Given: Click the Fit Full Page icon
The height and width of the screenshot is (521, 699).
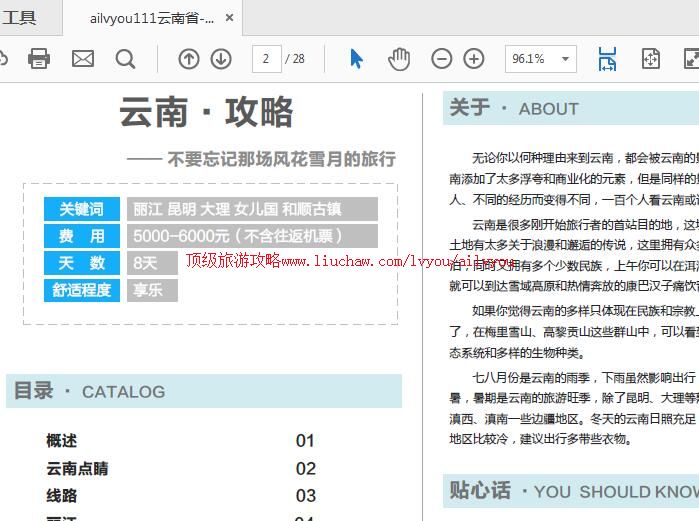Looking at the screenshot, I should point(650,59).
